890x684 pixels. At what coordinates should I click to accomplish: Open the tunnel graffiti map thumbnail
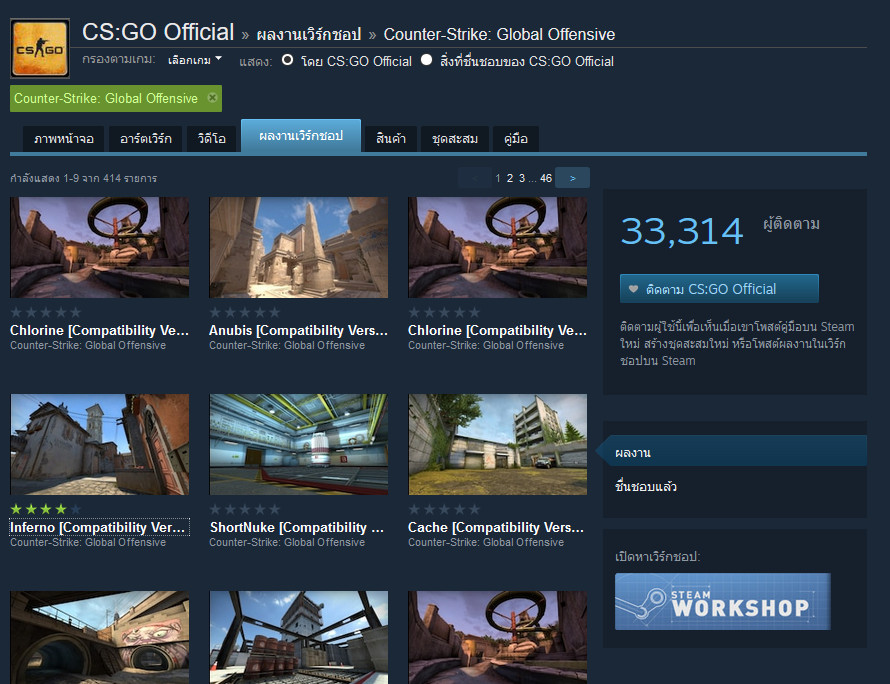100,637
